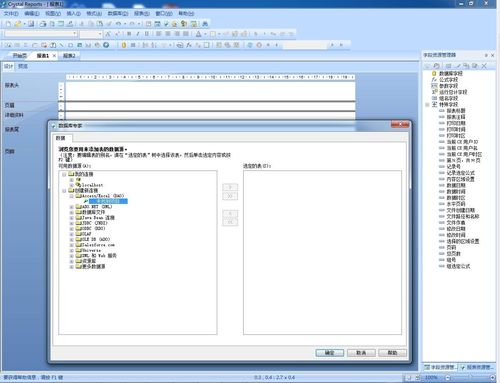Expand the ODBC (RDO) tree node
Screen dimensions: 500x383
(x=71, y=229)
